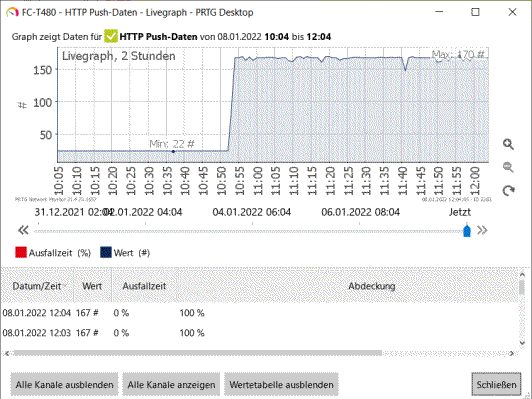Image resolution: width=532 pixels, height=399 pixels.
Task: Close the Livegraph window with X
Action: tap(512, 12)
